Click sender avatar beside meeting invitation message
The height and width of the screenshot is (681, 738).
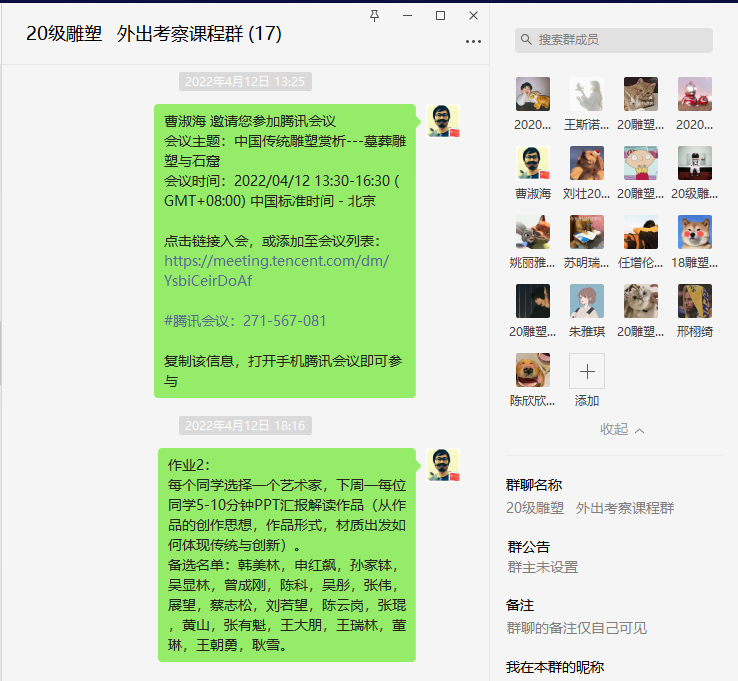443,121
